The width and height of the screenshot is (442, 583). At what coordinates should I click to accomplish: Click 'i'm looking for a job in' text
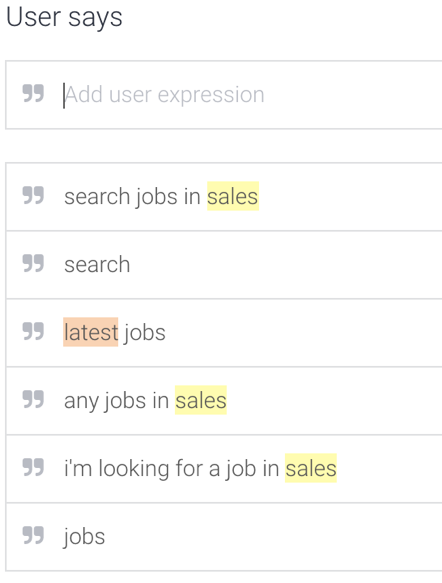171,468
